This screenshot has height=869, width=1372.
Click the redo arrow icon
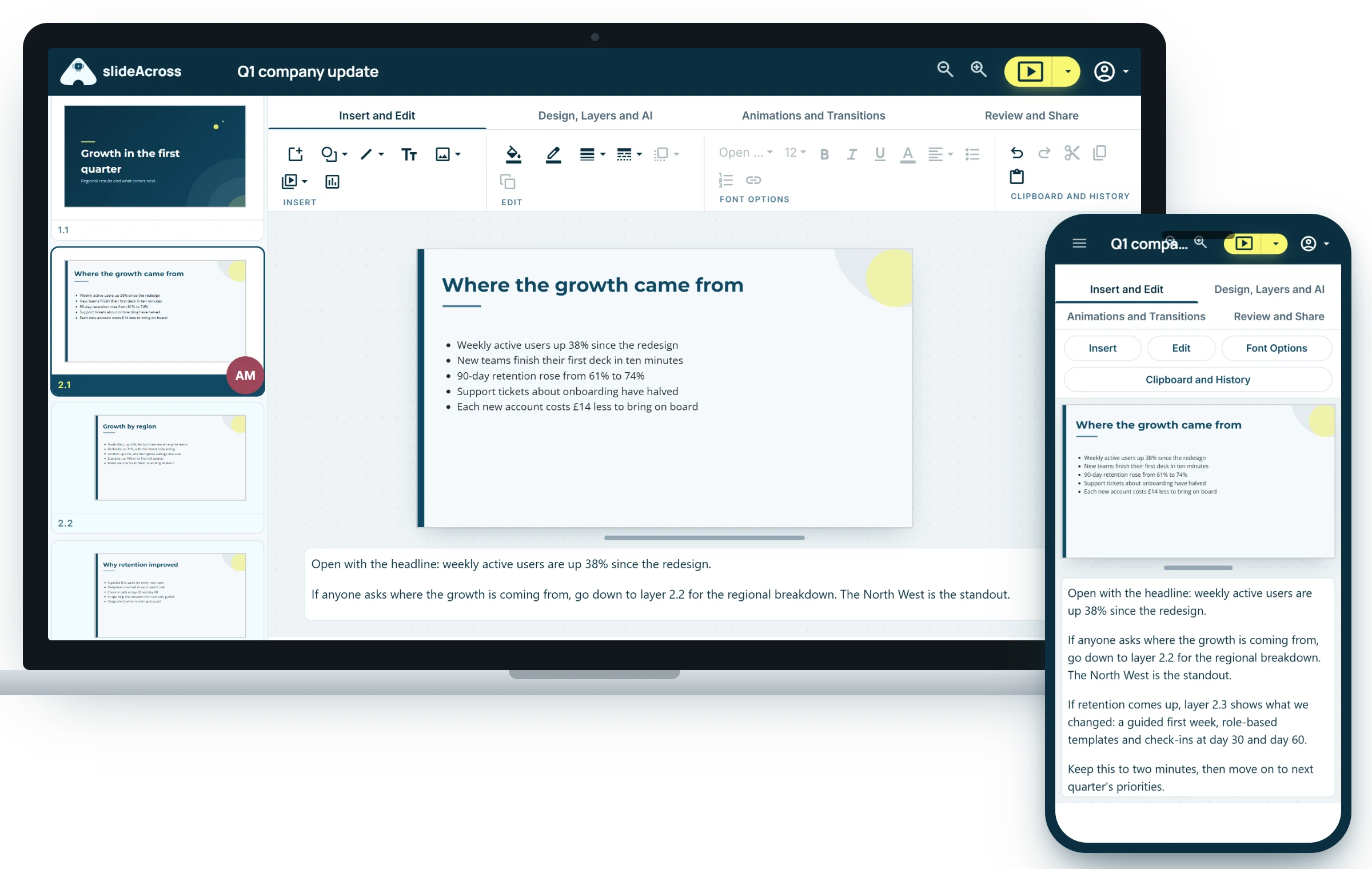point(1044,153)
